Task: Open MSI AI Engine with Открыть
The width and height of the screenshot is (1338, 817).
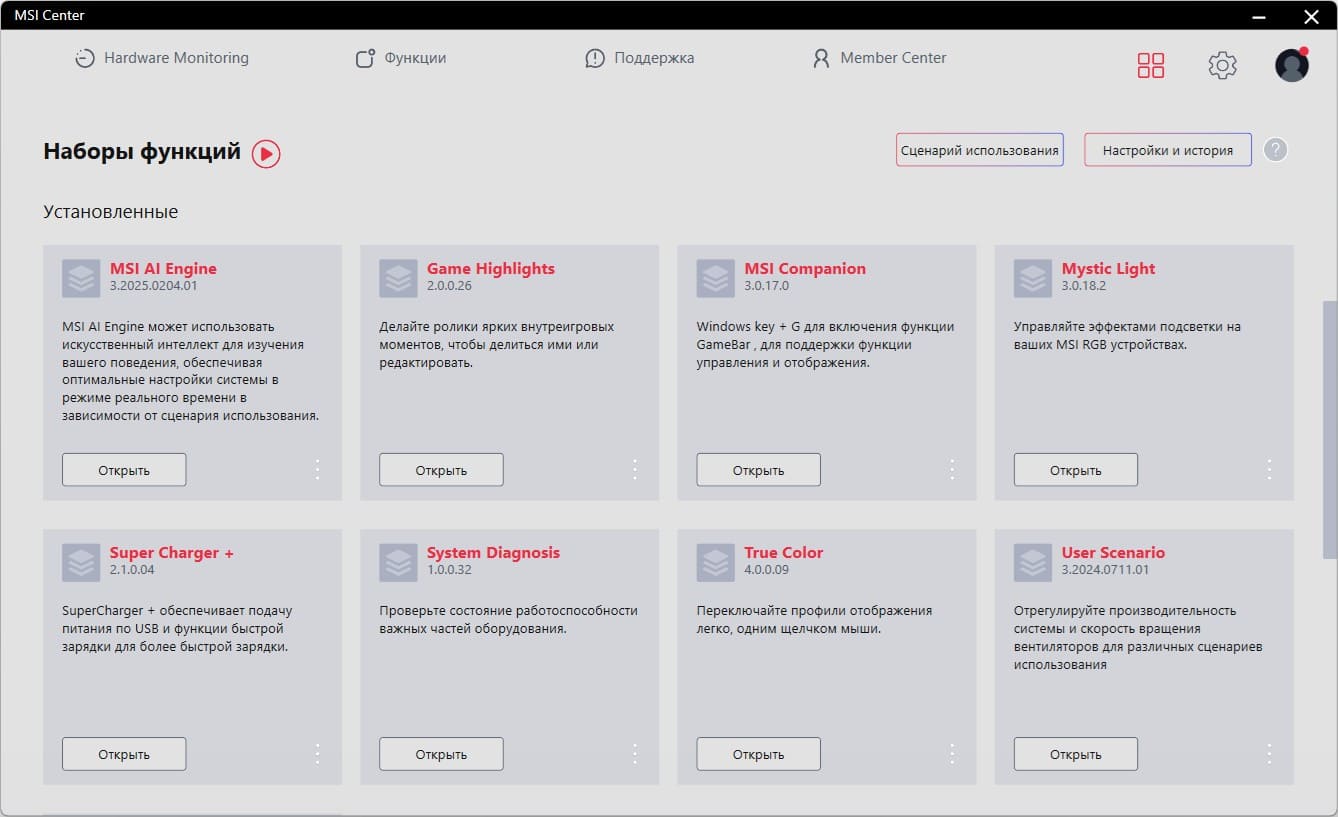Action: (x=124, y=470)
